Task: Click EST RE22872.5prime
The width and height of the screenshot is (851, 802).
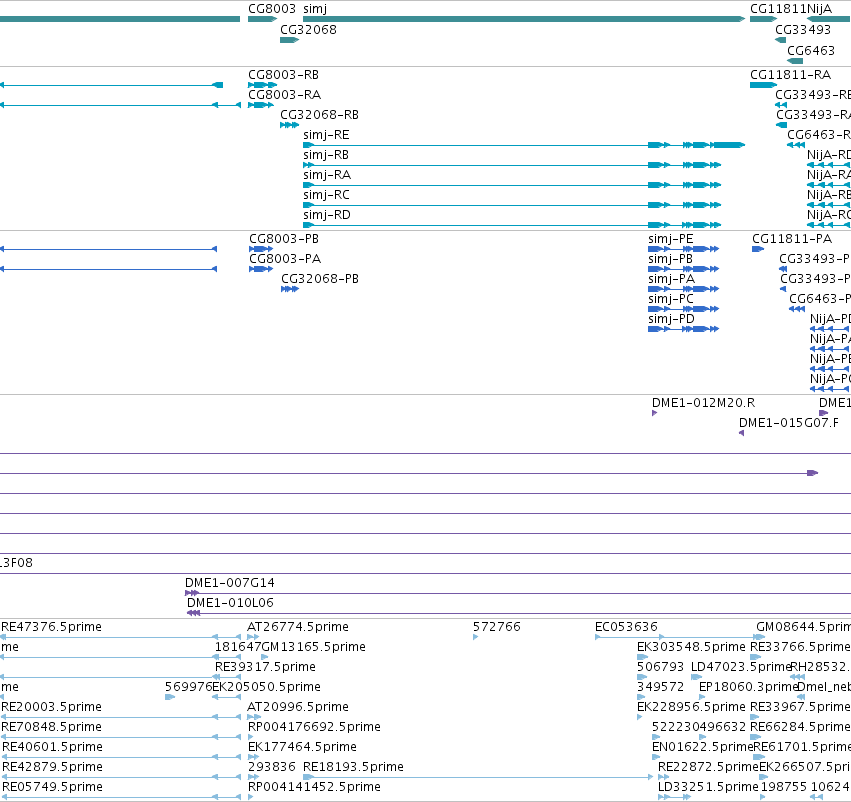Action: pos(708,767)
